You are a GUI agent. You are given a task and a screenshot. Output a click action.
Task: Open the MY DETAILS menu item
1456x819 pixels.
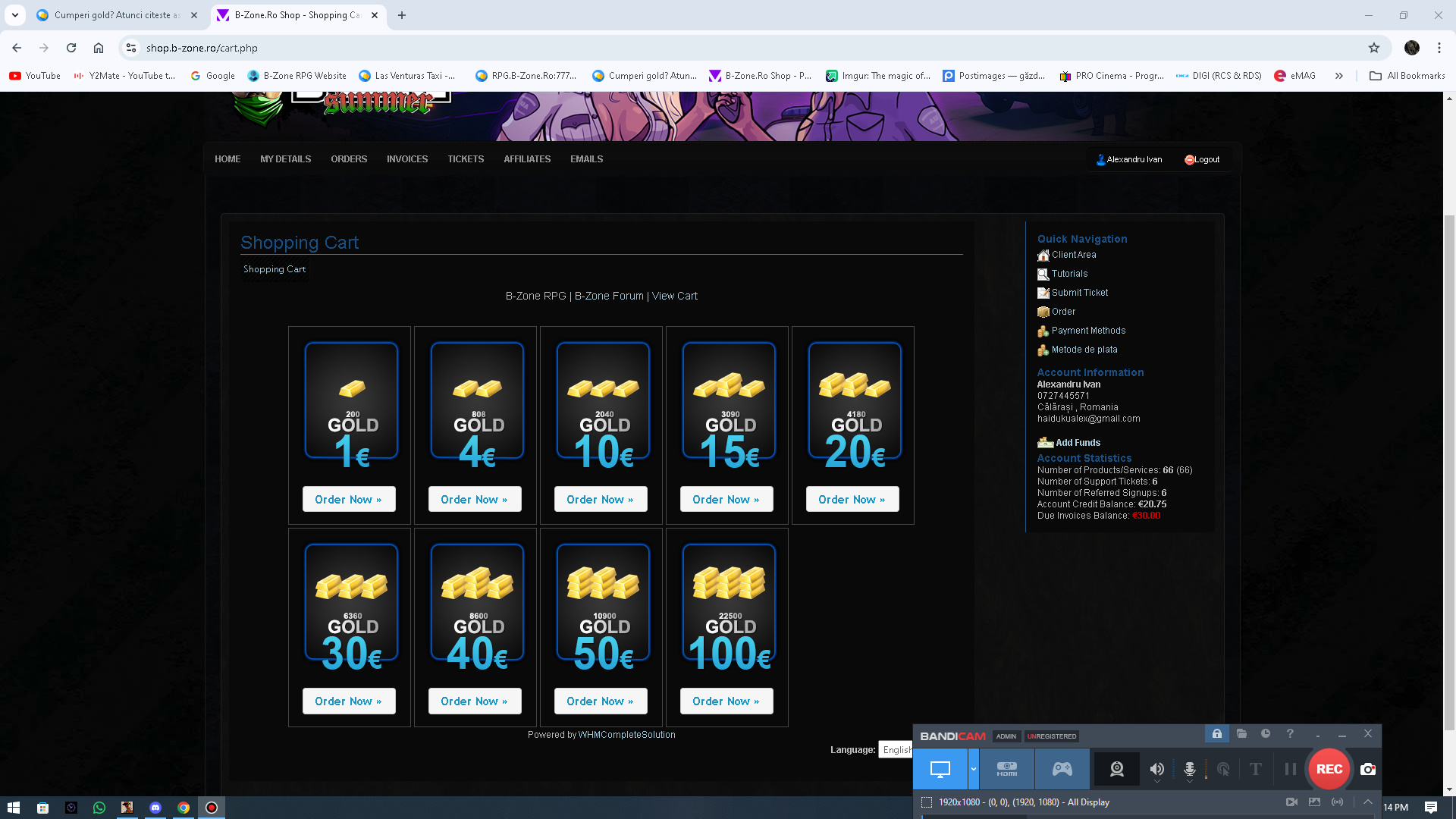click(286, 159)
